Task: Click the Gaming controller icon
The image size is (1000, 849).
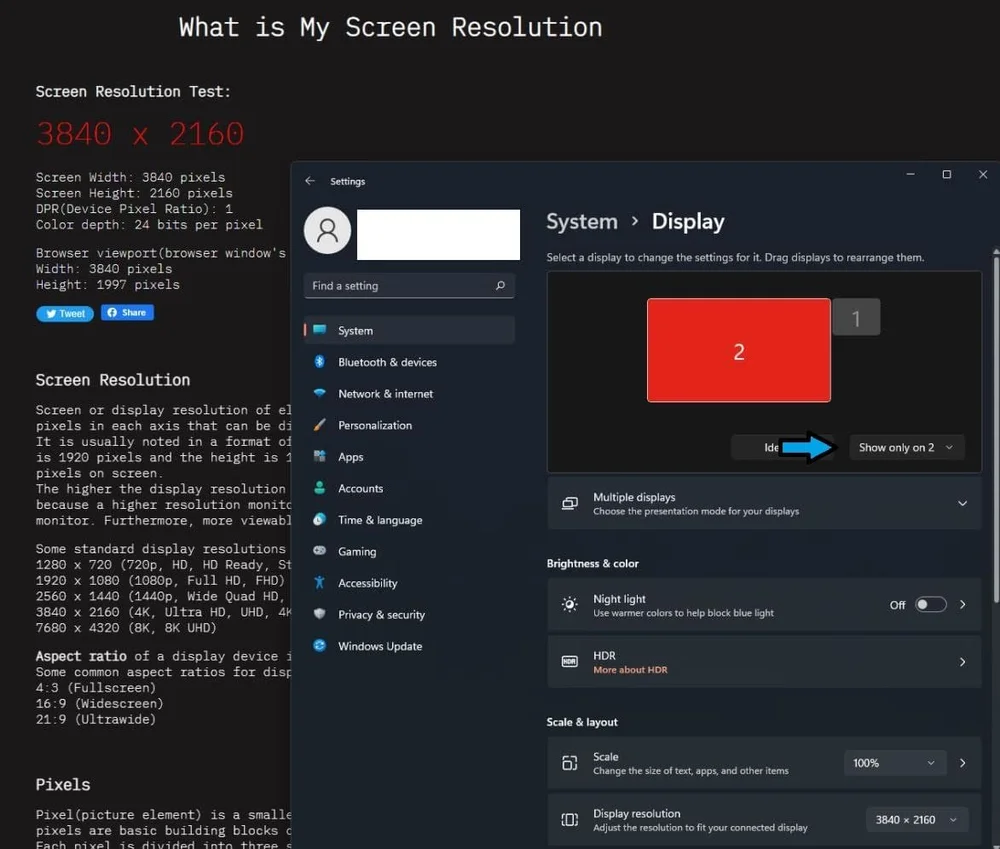Action: 320,550
